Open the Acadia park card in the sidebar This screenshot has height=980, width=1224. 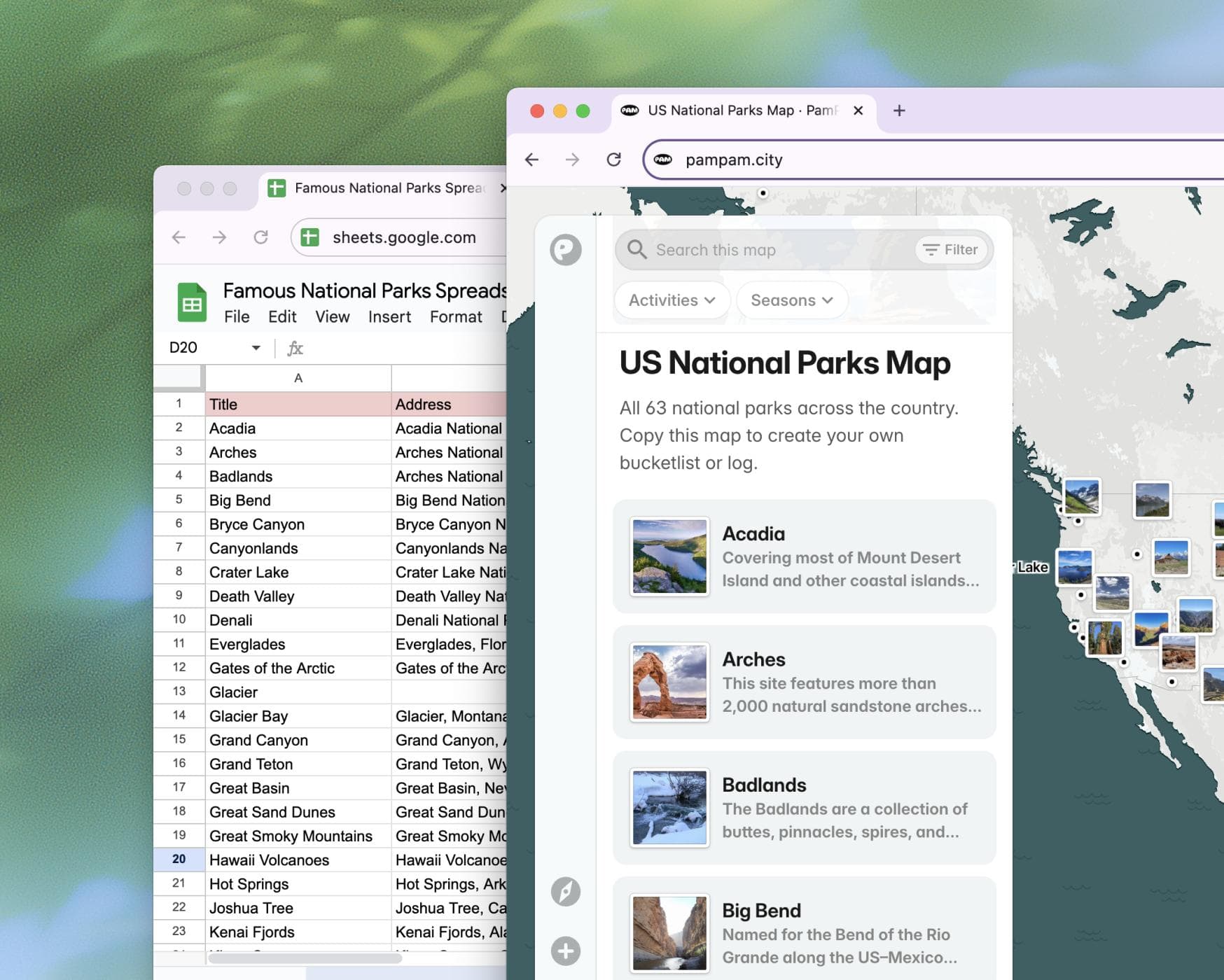click(804, 556)
